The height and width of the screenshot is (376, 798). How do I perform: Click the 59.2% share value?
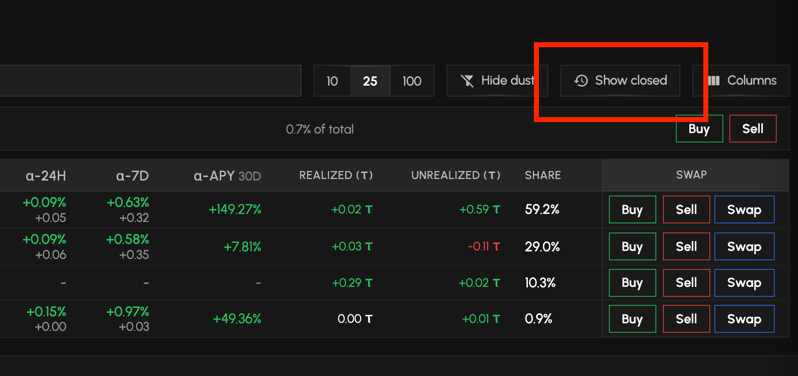(x=542, y=210)
